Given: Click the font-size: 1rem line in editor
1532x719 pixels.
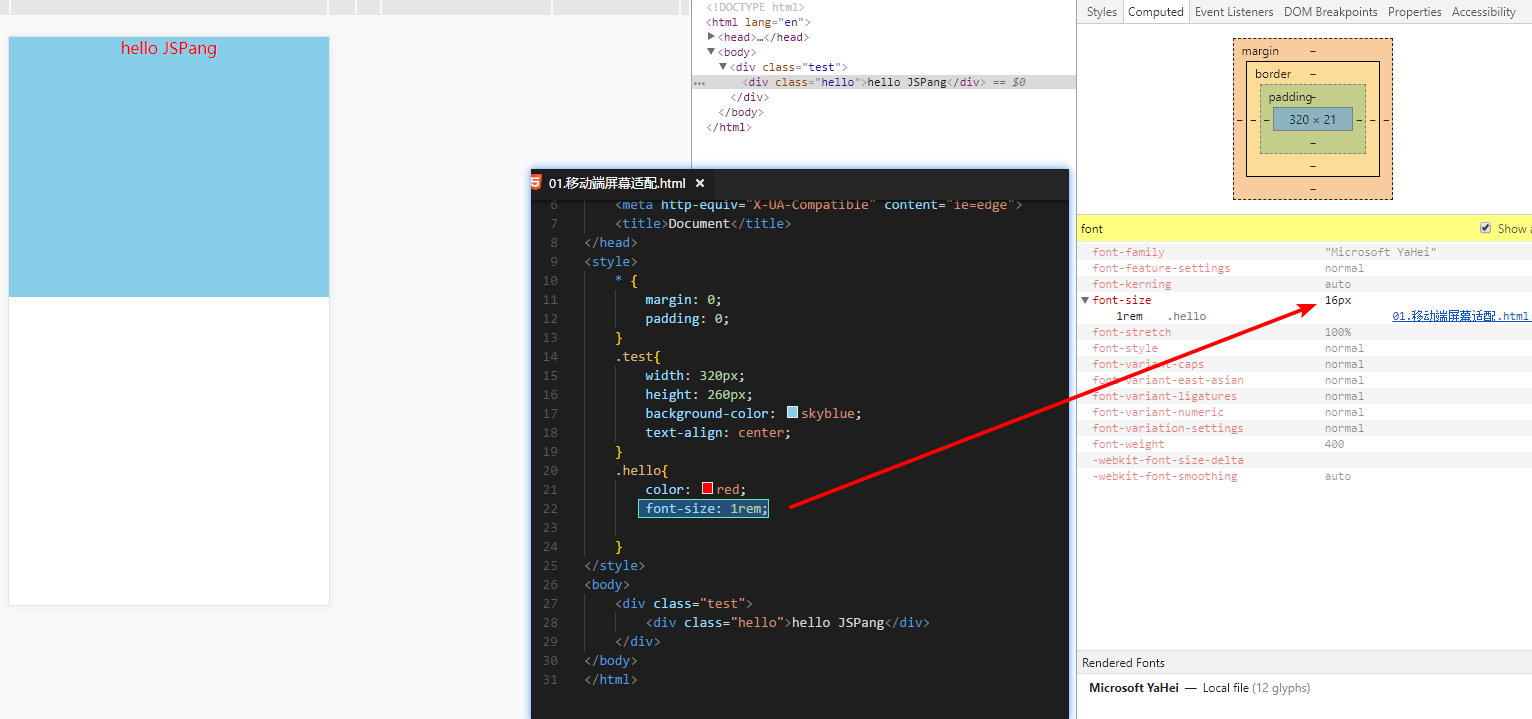Looking at the screenshot, I should (704, 508).
